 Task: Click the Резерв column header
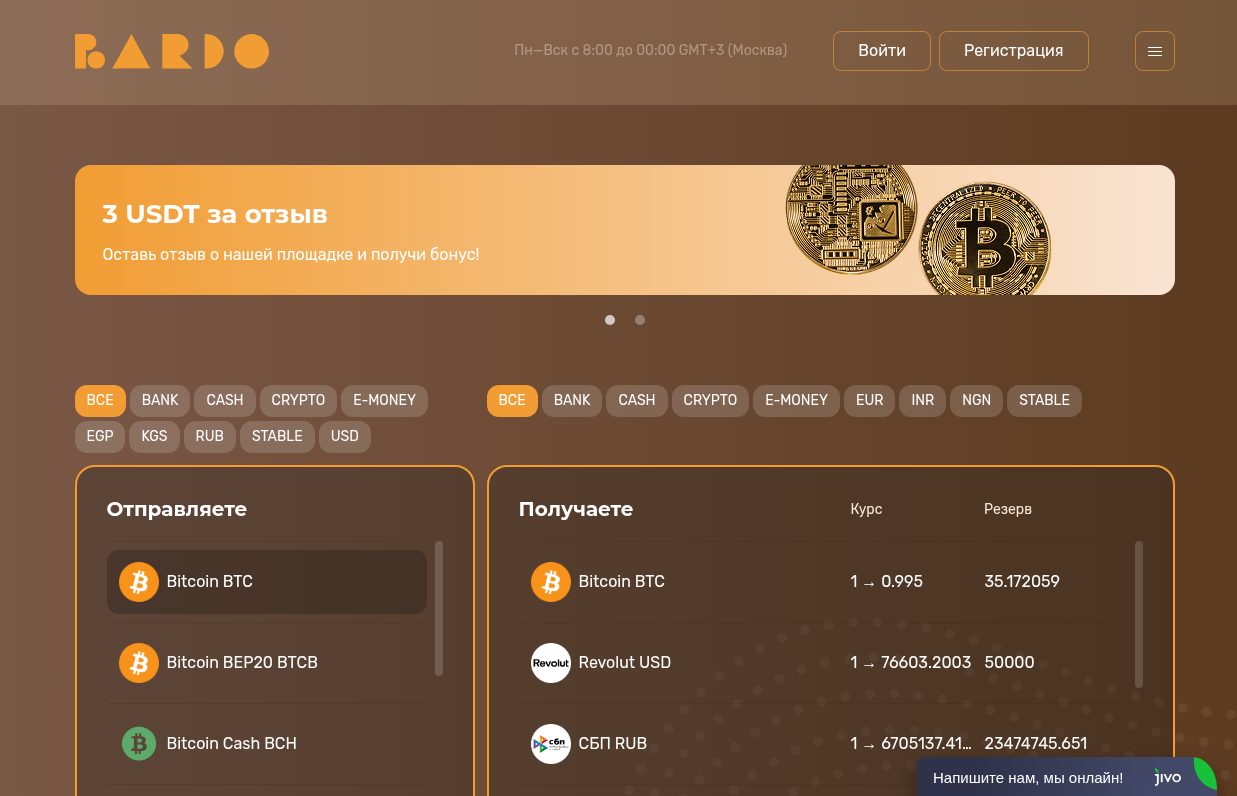click(x=1008, y=509)
